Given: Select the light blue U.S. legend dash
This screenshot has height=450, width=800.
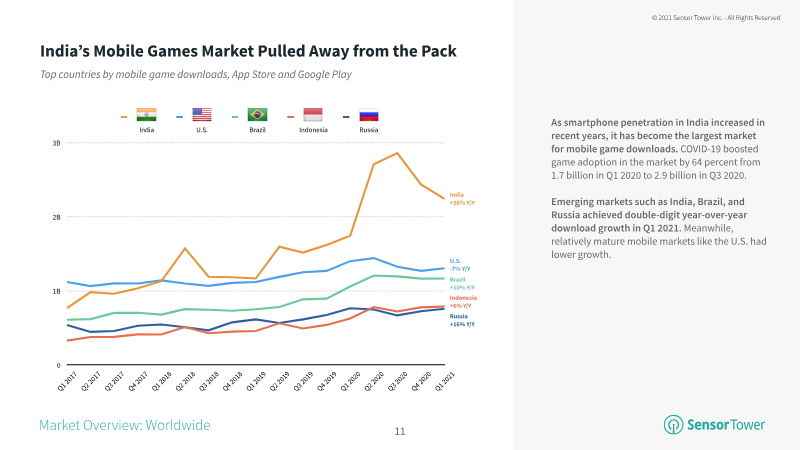Looking at the screenshot, I should pyautogui.click(x=180, y=117).
